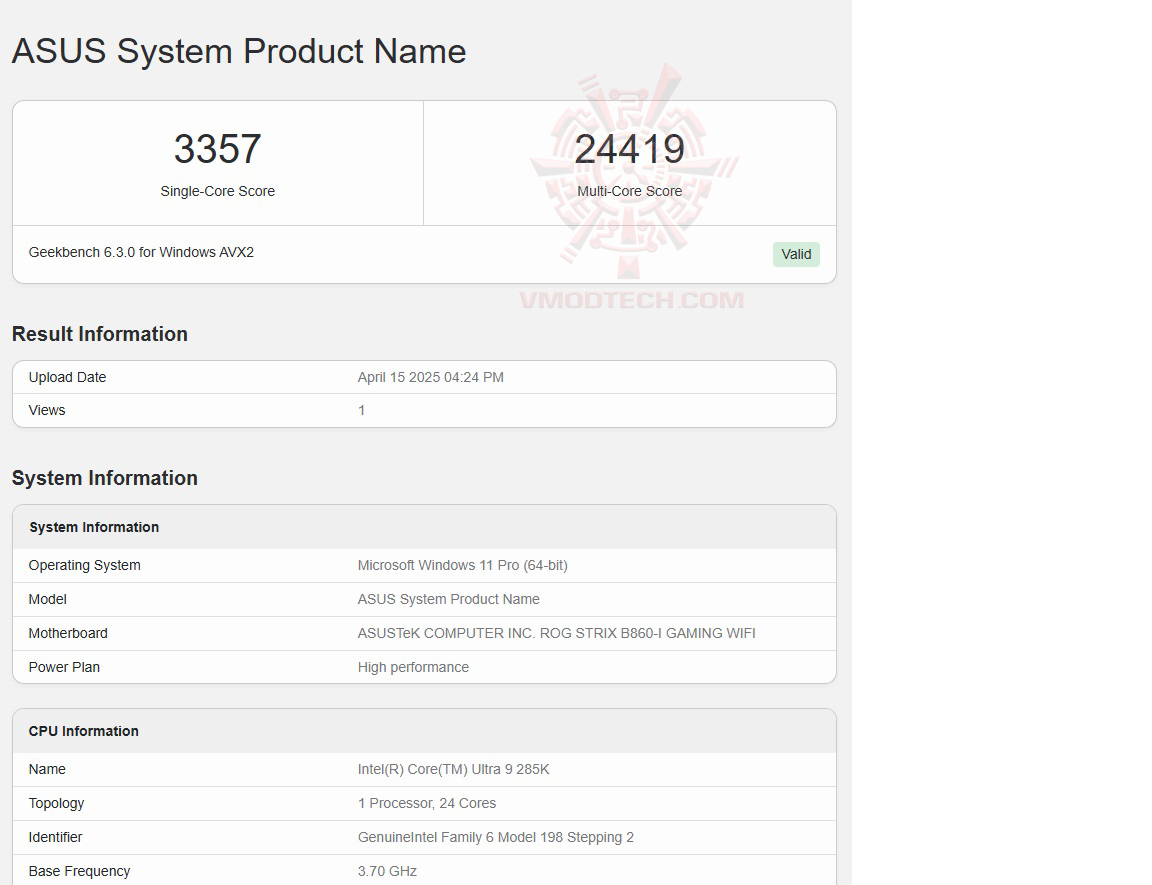Click the Views count value
Viewport: 1152px width, 885px height.
[361, 410]
